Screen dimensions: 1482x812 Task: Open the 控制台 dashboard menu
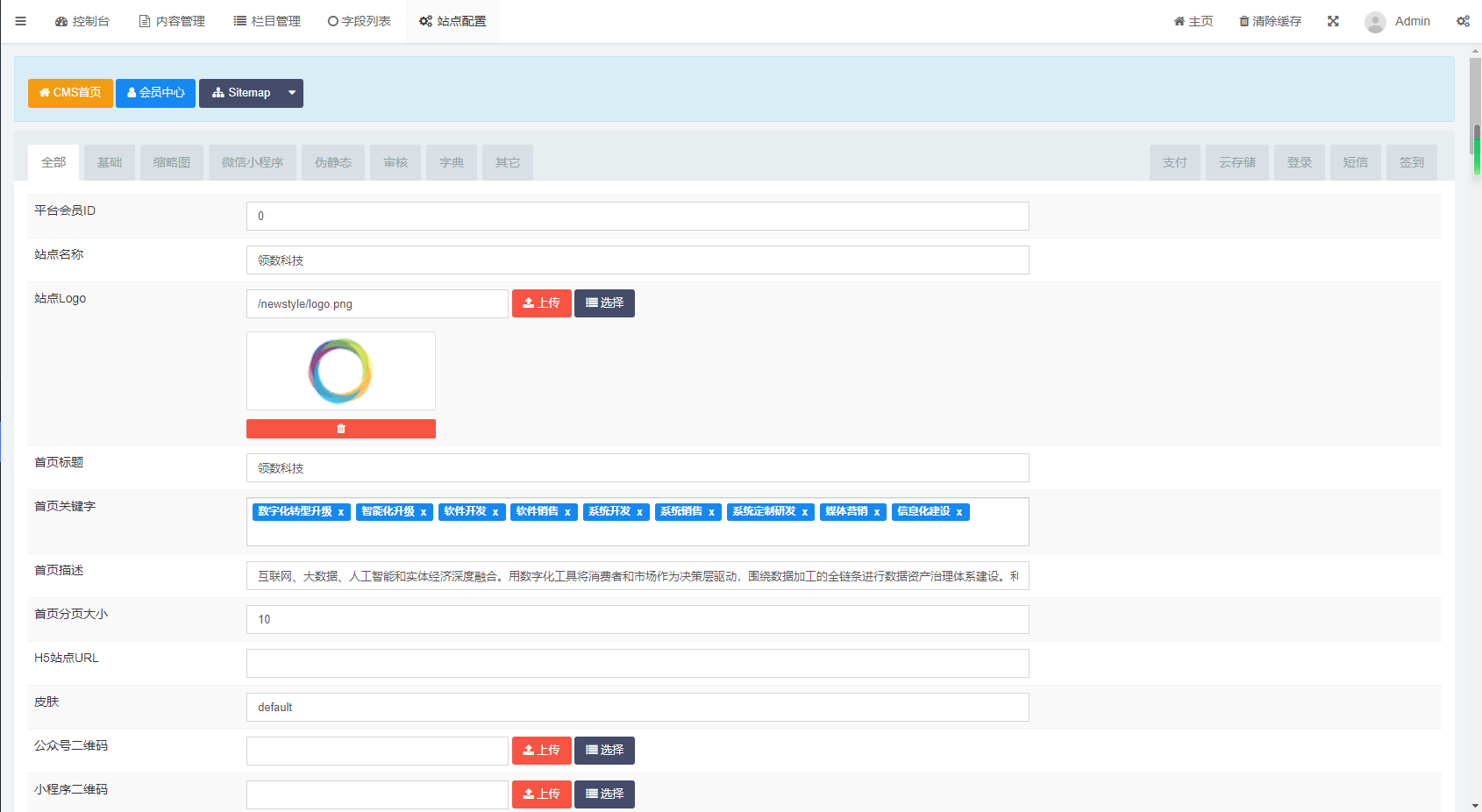pos(82,21)
